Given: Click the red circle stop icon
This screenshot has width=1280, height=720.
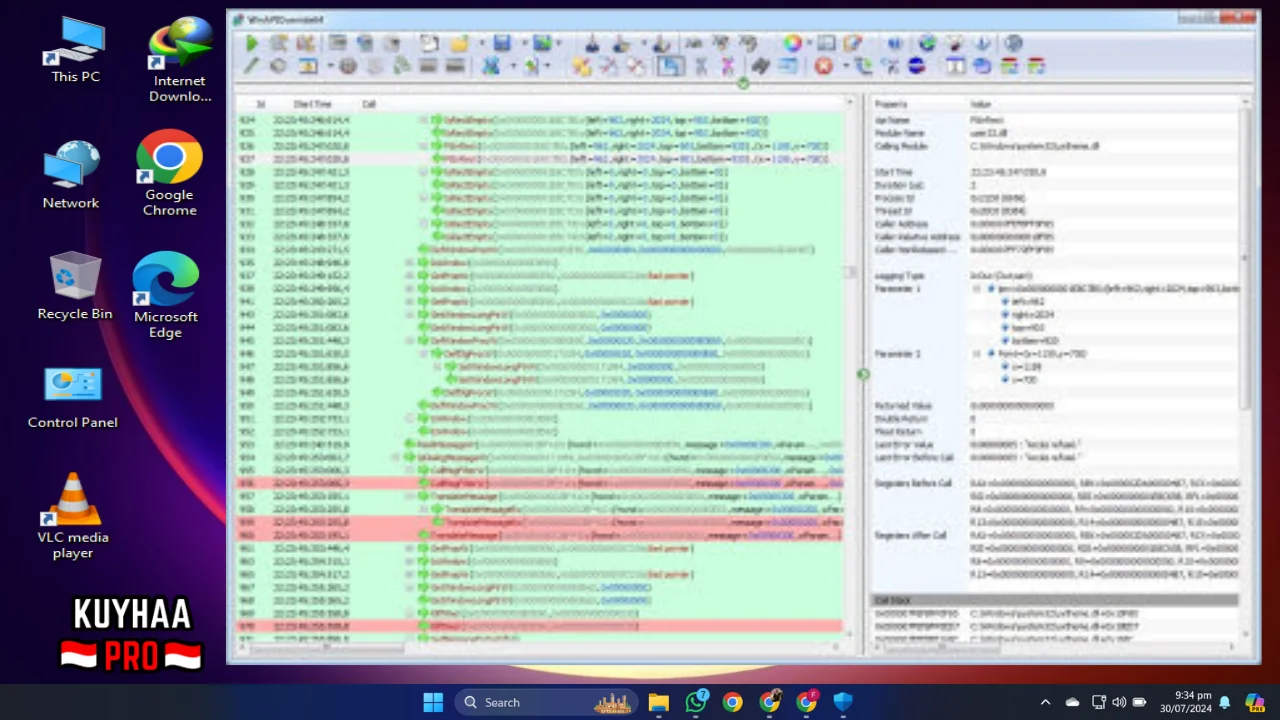Looking at the screenshot, I should 823,66.
